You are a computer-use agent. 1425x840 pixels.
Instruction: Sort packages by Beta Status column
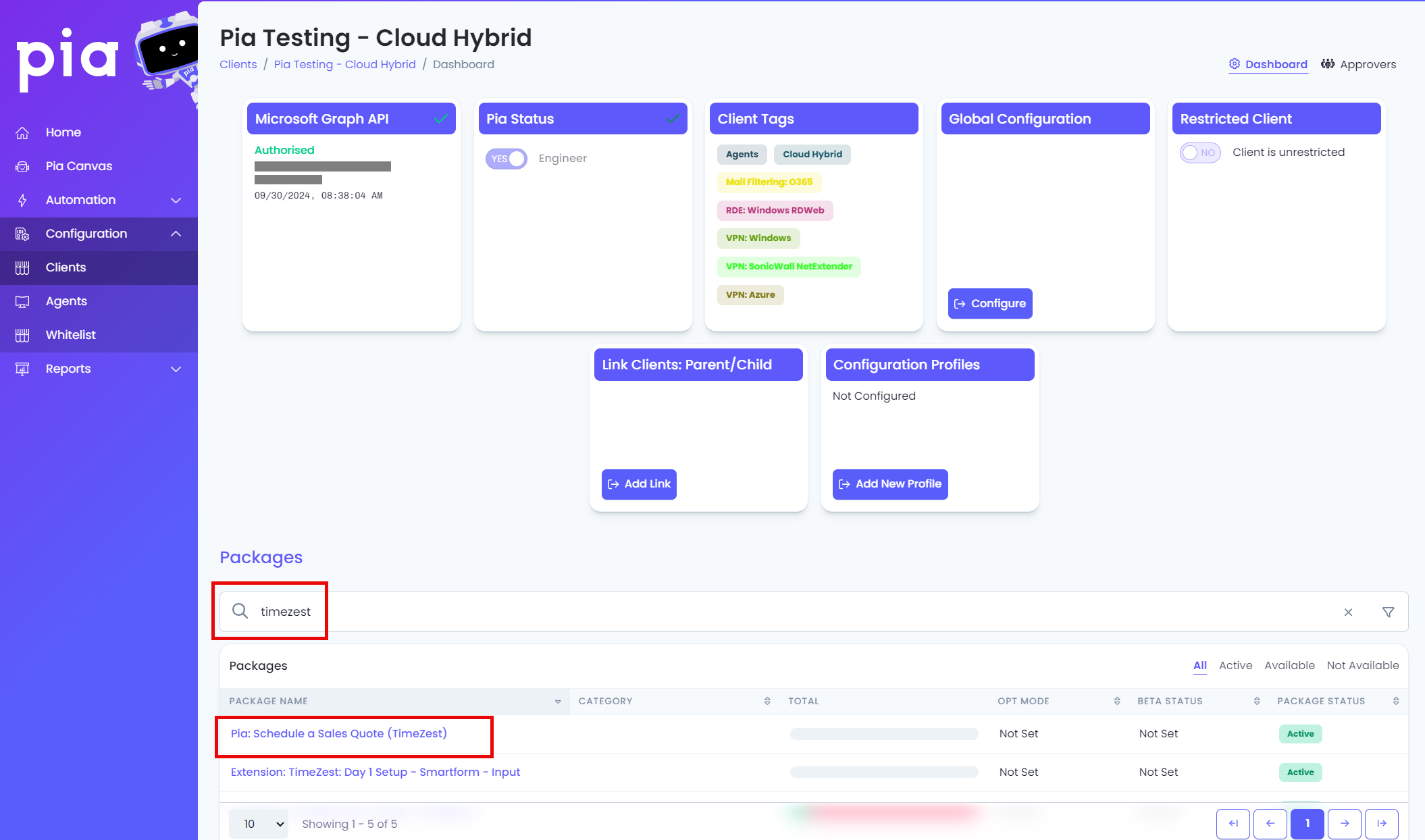(x=1257, y=701)
